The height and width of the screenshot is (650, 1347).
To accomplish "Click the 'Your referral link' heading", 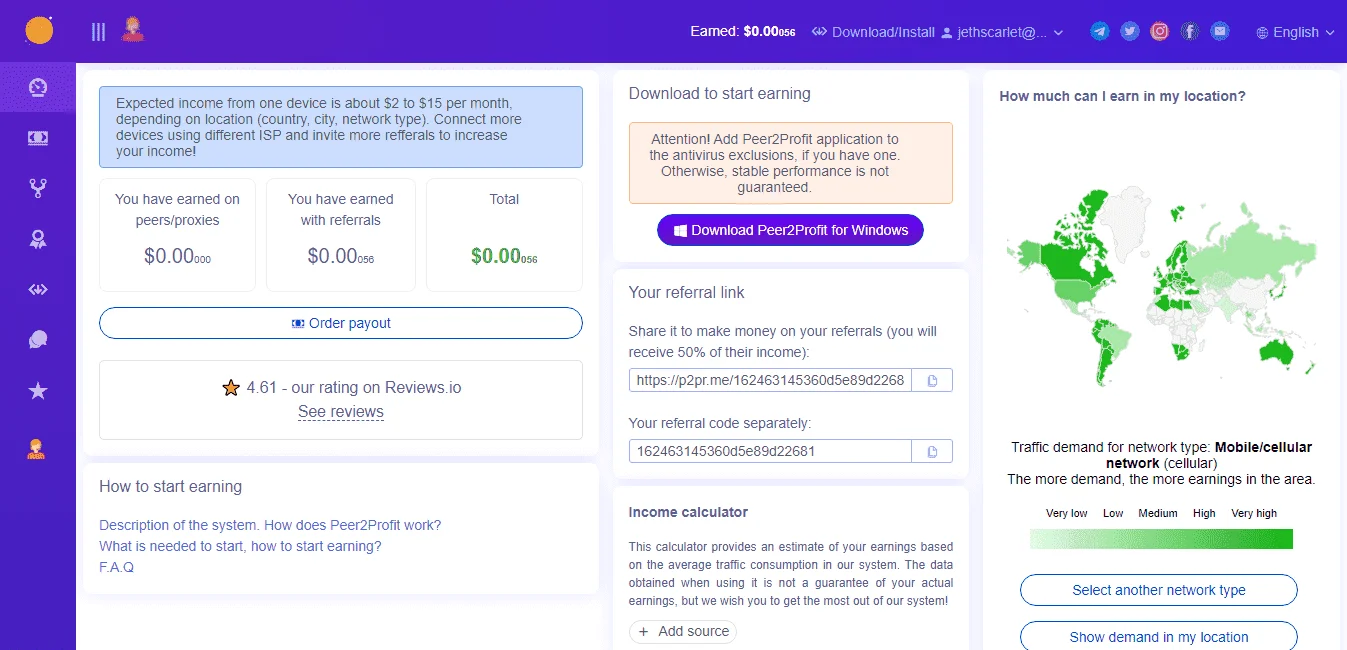I will 686,292.
